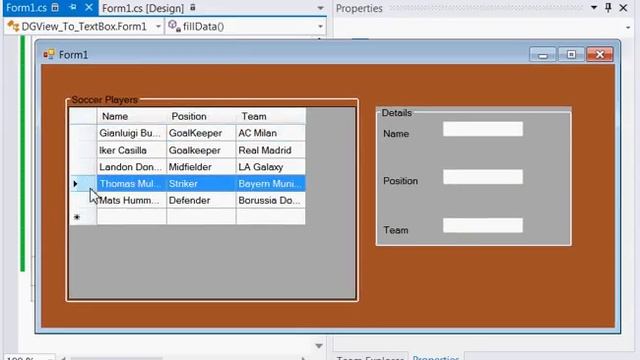Select the Bayern Muni... team cell

click(x=271, y=184)
